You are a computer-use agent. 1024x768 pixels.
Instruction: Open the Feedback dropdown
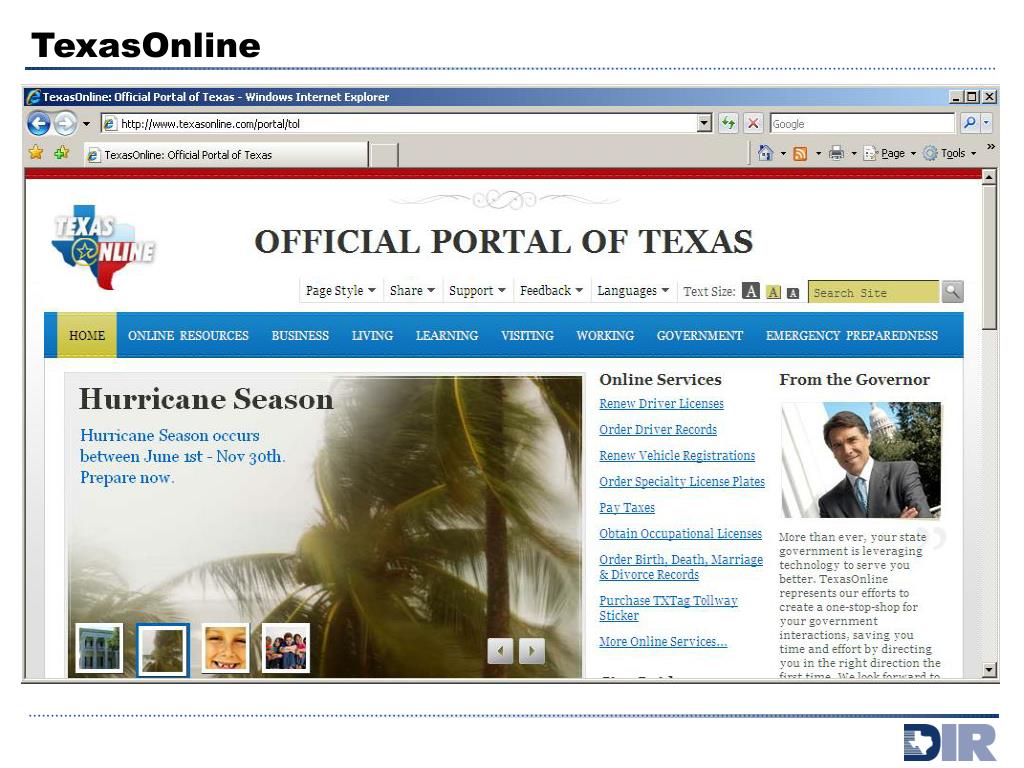coord(551,291)
